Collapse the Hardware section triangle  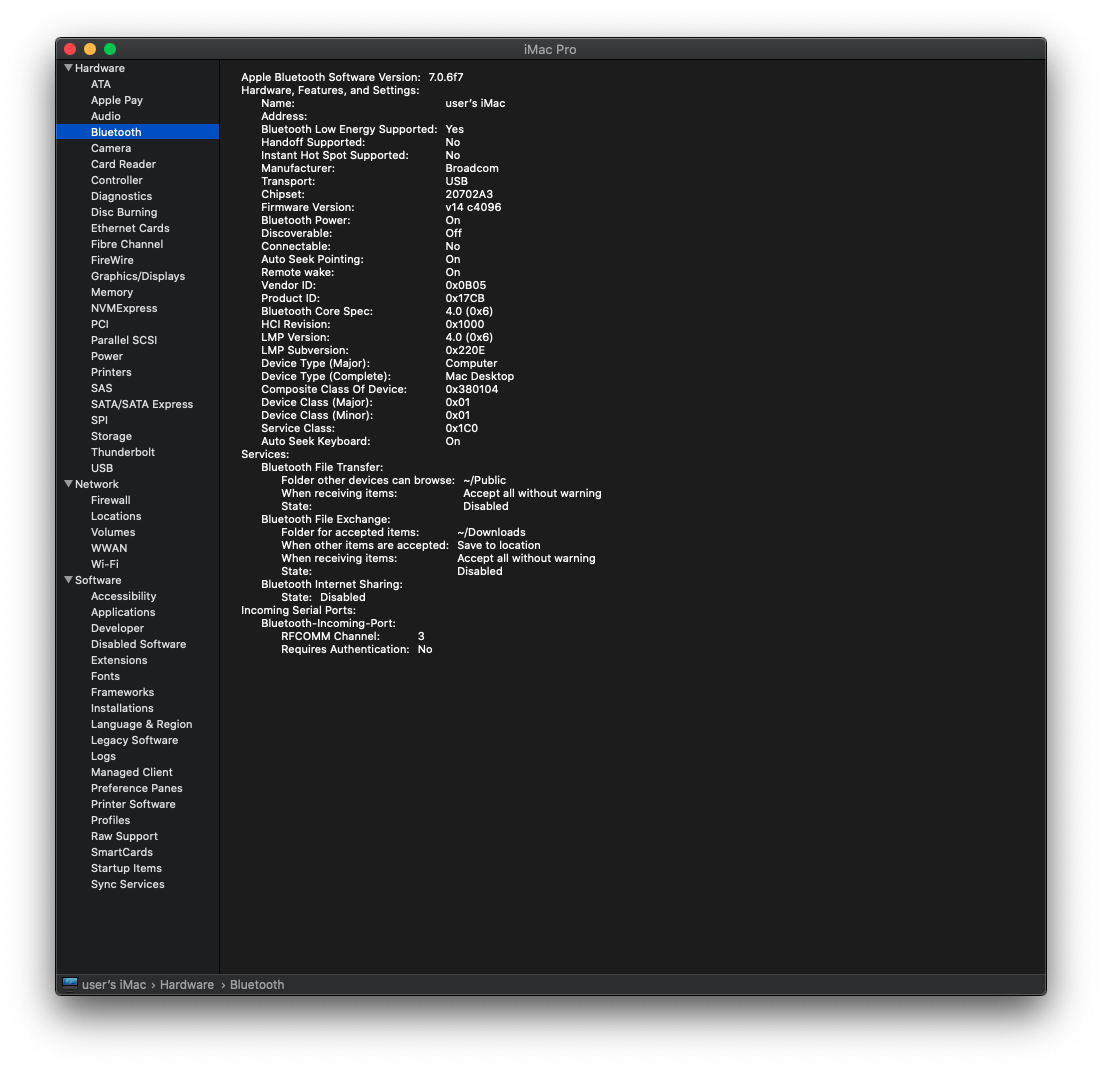click(x=69, y=68)
